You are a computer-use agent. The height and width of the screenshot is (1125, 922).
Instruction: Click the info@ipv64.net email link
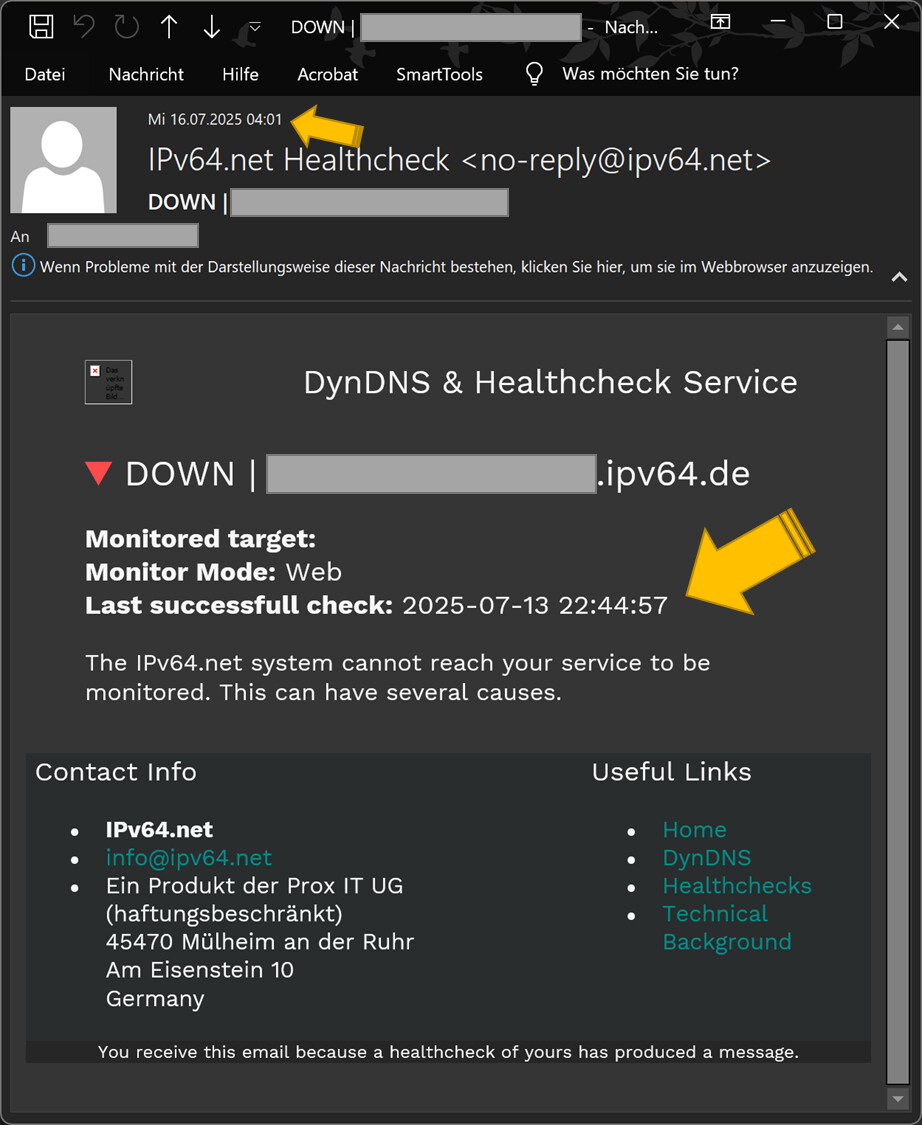(188, 857)
